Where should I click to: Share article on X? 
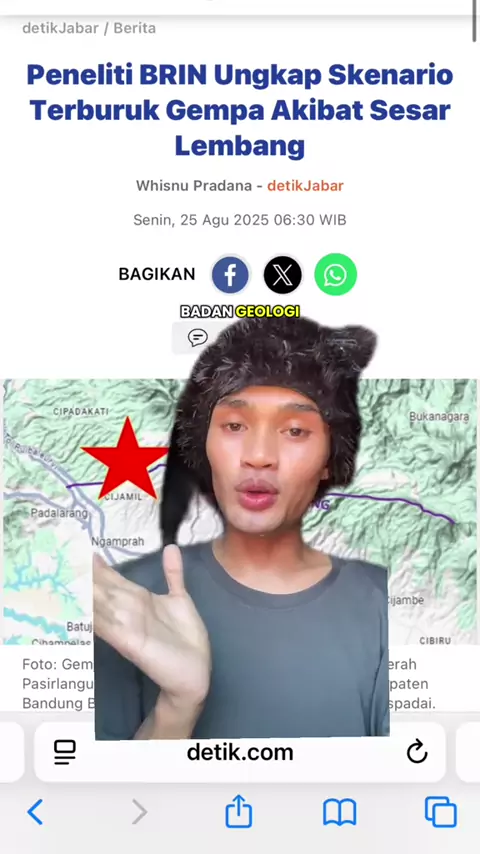point(282,275)
